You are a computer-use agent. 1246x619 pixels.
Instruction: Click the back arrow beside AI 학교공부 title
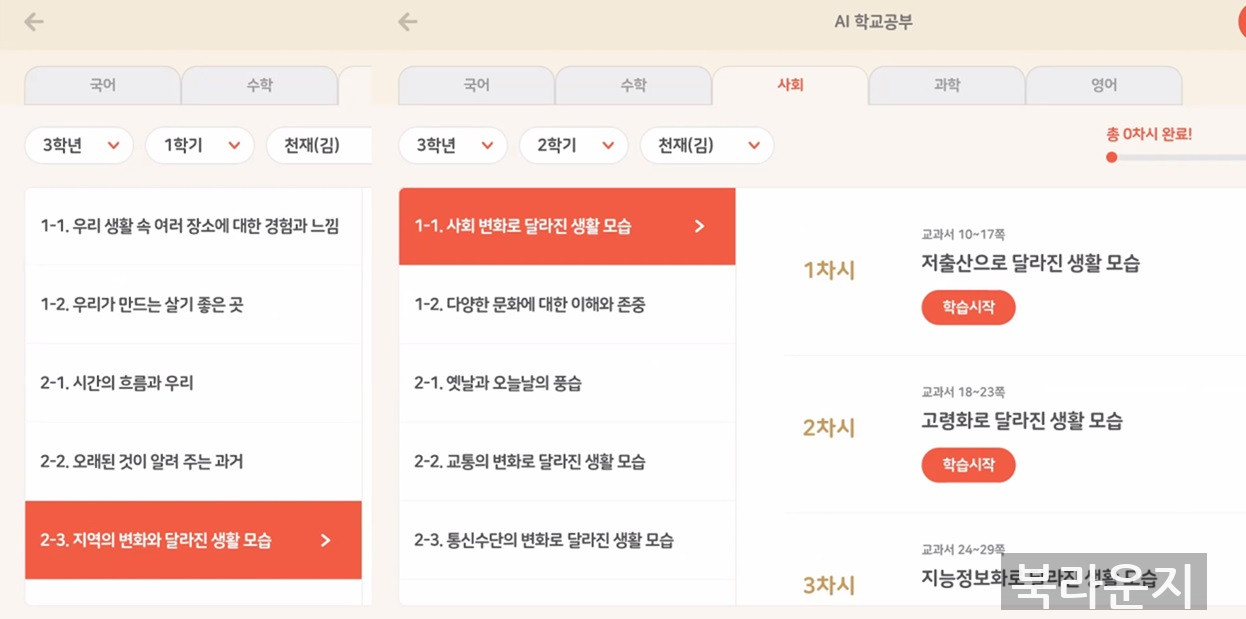[x=407, y=22]
